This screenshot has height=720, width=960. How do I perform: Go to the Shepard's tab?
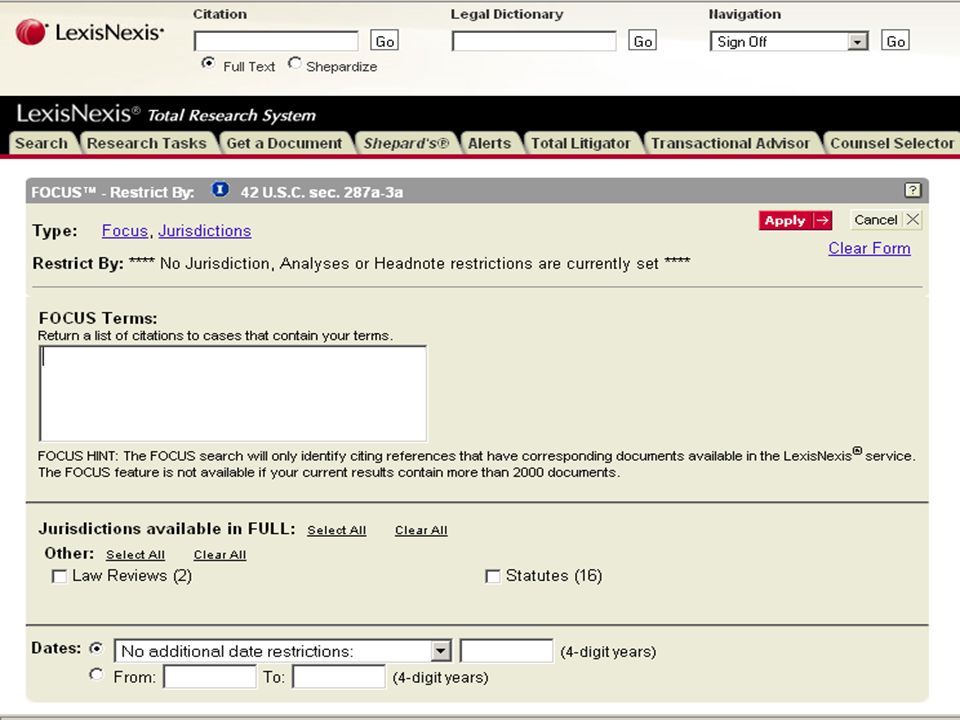coord(406,143)
